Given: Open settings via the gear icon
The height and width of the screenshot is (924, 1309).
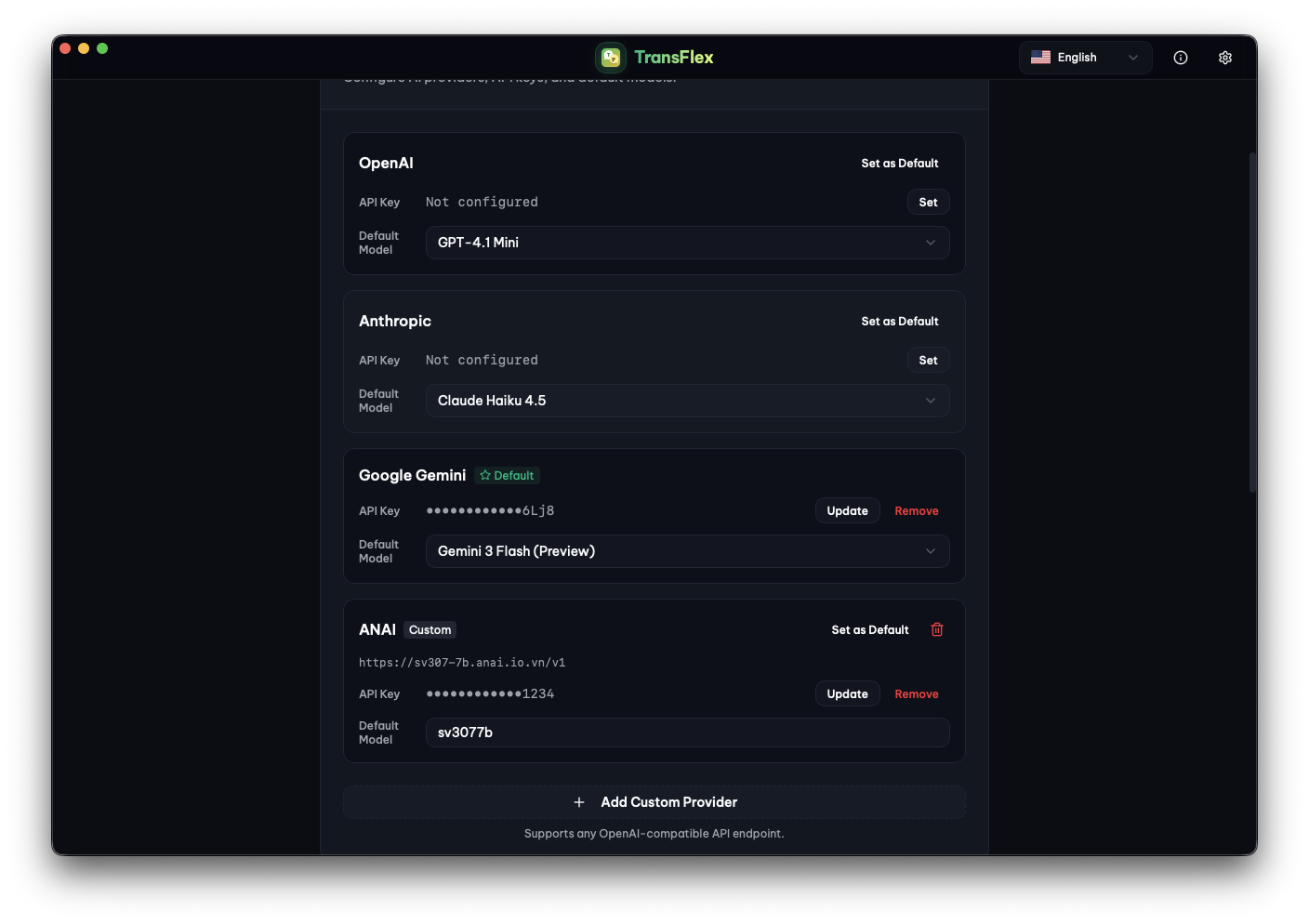Looking at the screenshot, I should (x=1225, y=58).
